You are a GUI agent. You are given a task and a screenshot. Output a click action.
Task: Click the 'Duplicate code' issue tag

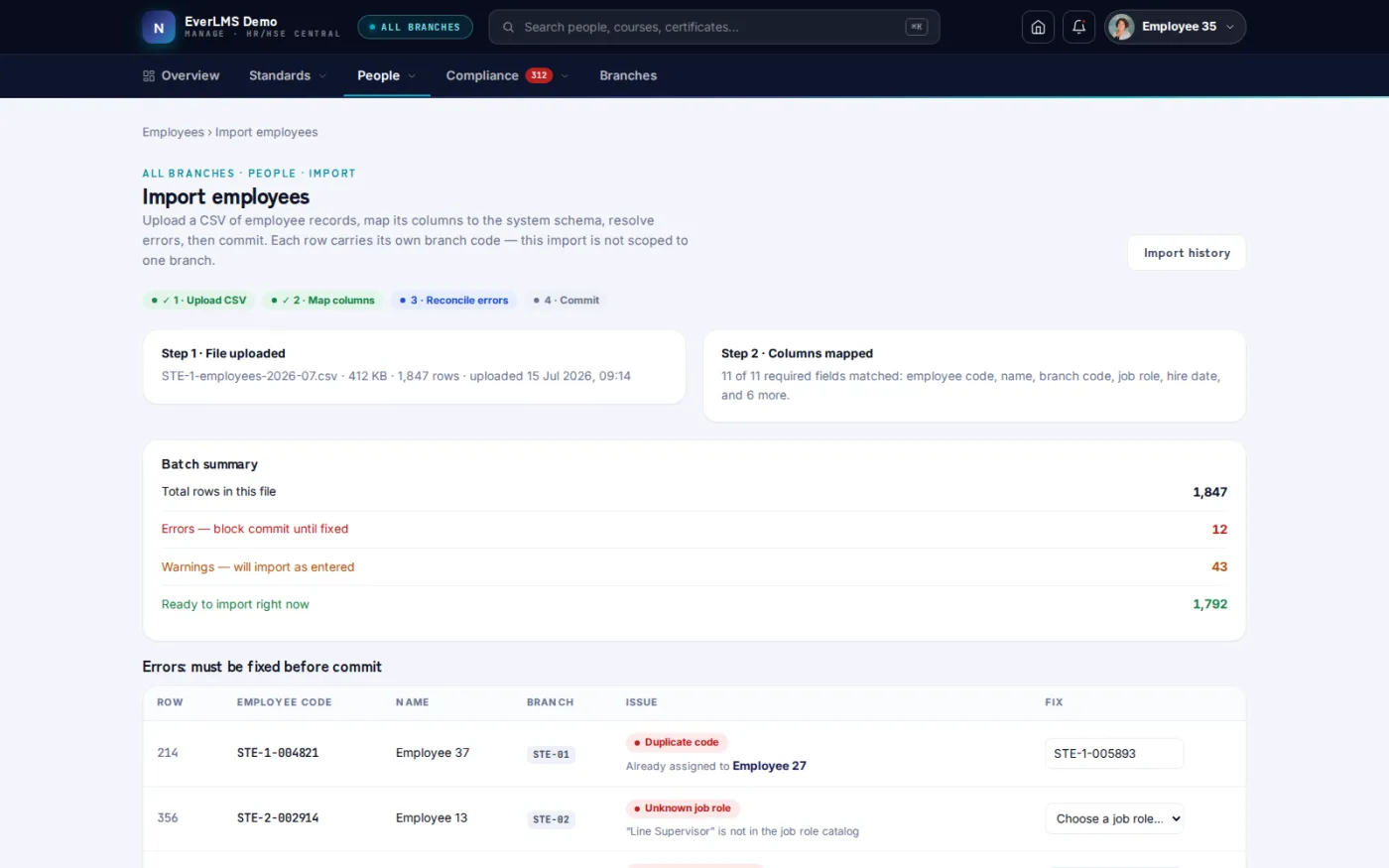677,742
